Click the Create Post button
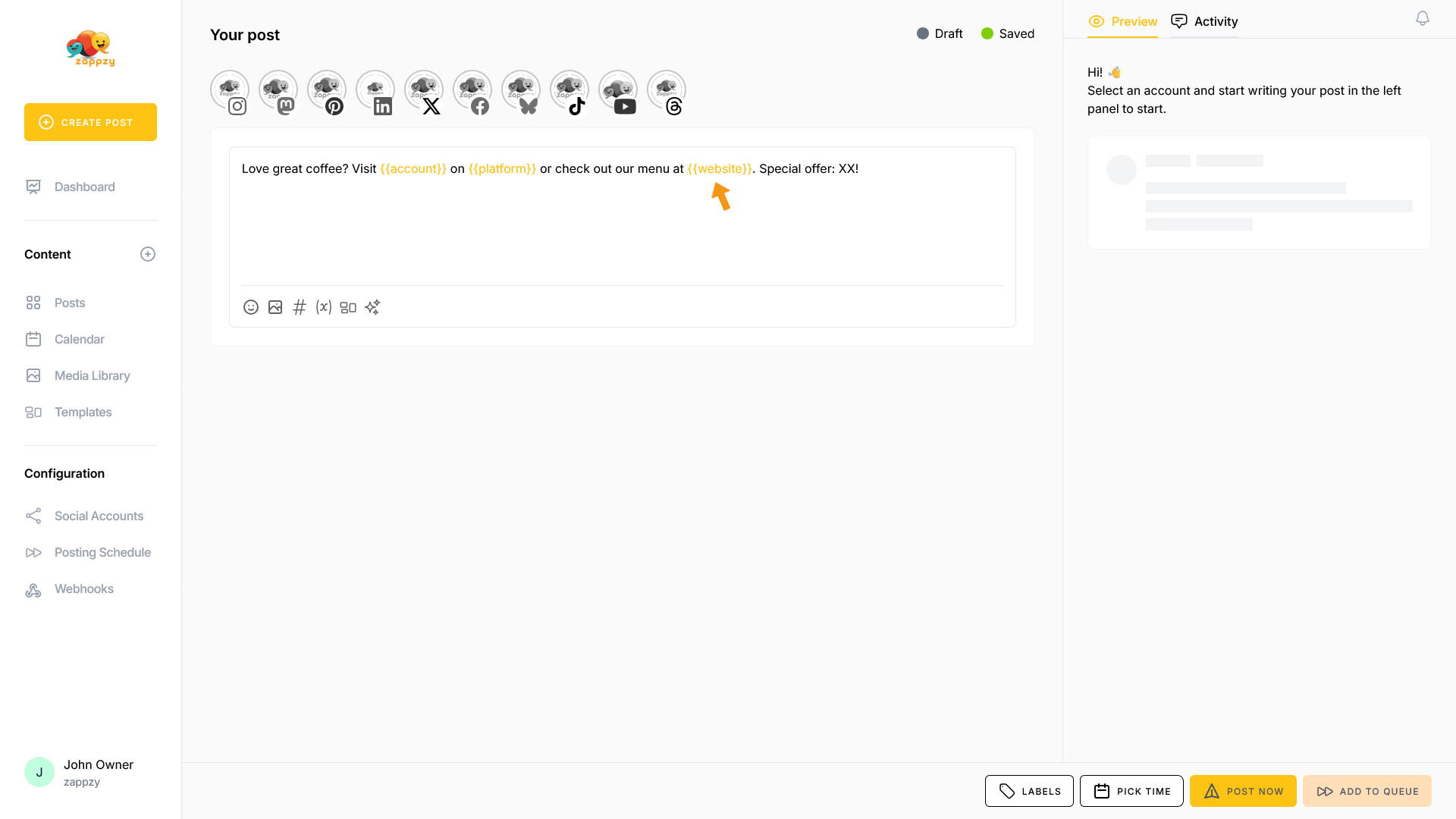1456x819 pixels. coord(90,122)
